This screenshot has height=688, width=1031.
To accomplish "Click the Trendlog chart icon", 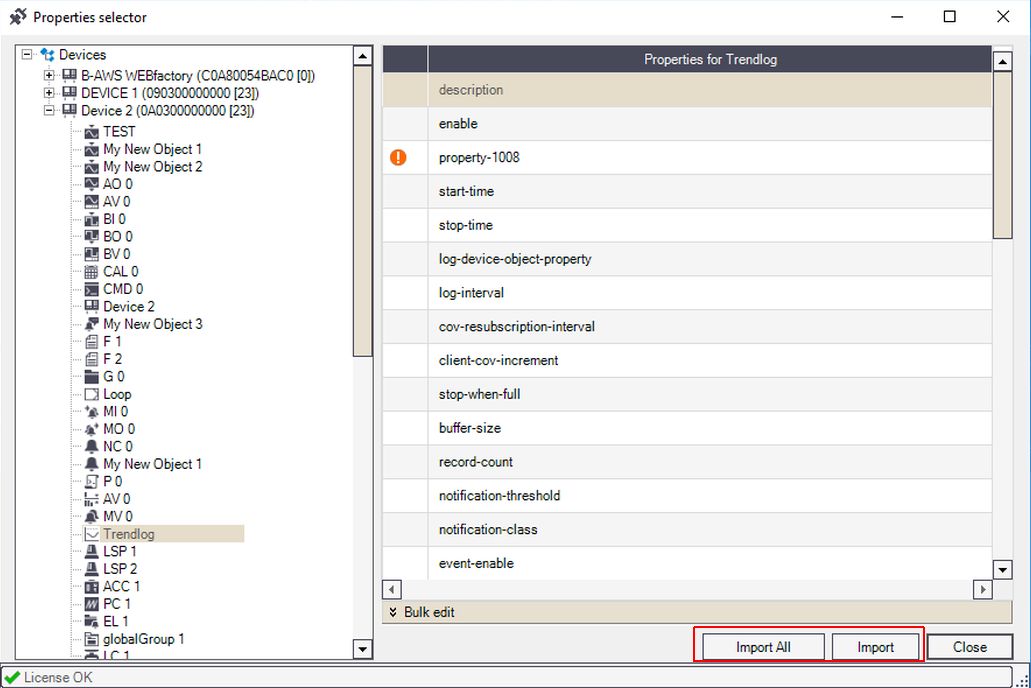I will (x=92, y=534).
